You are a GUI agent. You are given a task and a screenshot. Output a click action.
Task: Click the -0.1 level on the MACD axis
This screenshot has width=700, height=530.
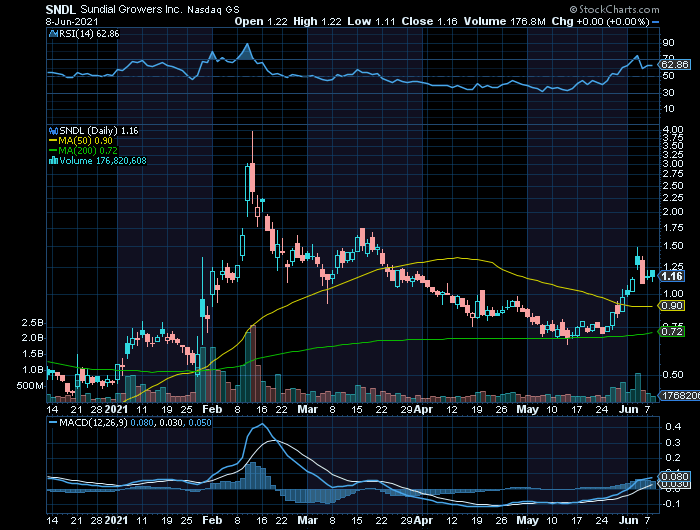[671, 504]
